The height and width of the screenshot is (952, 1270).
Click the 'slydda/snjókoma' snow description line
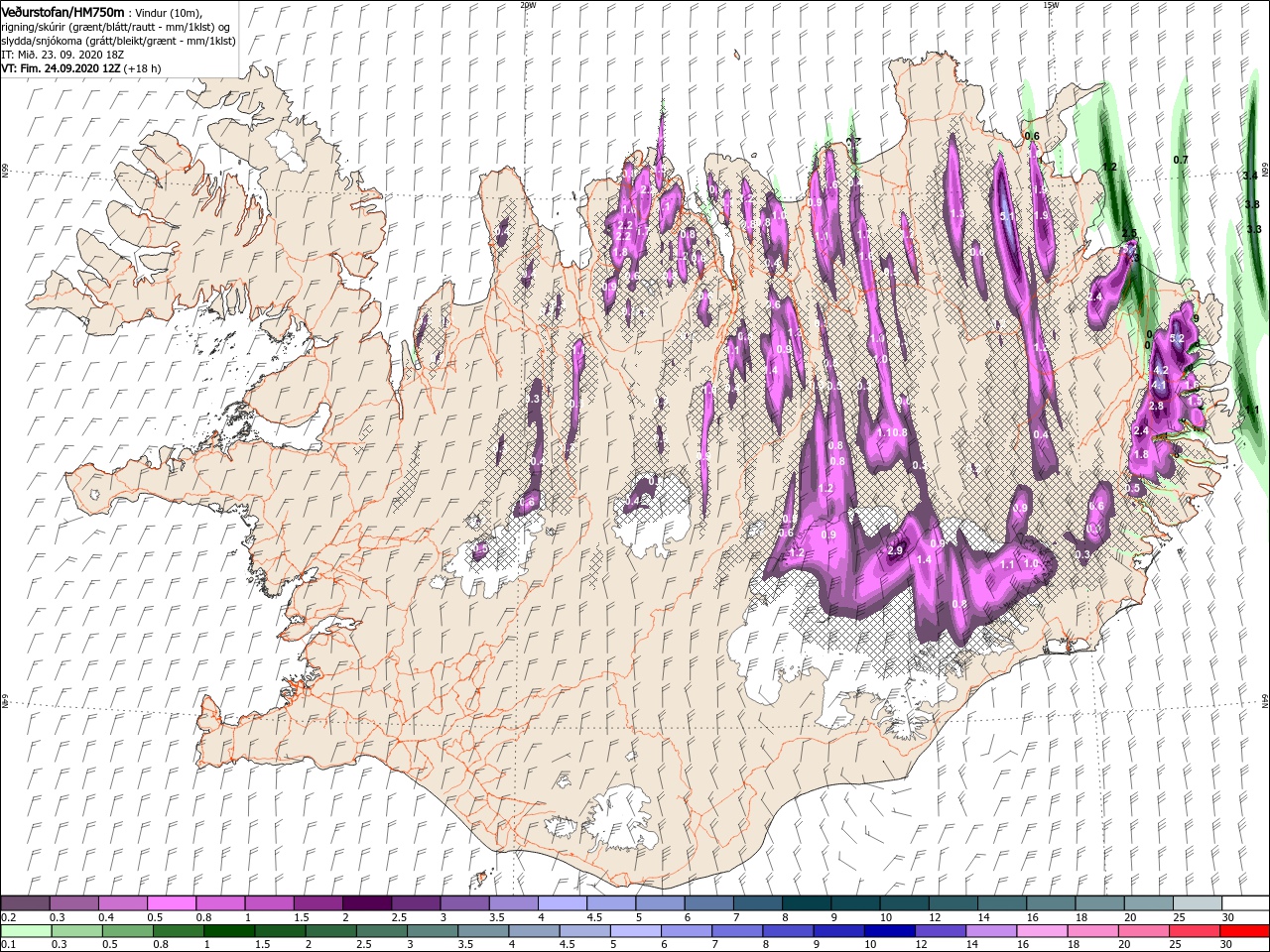click(x=118, y=41)
